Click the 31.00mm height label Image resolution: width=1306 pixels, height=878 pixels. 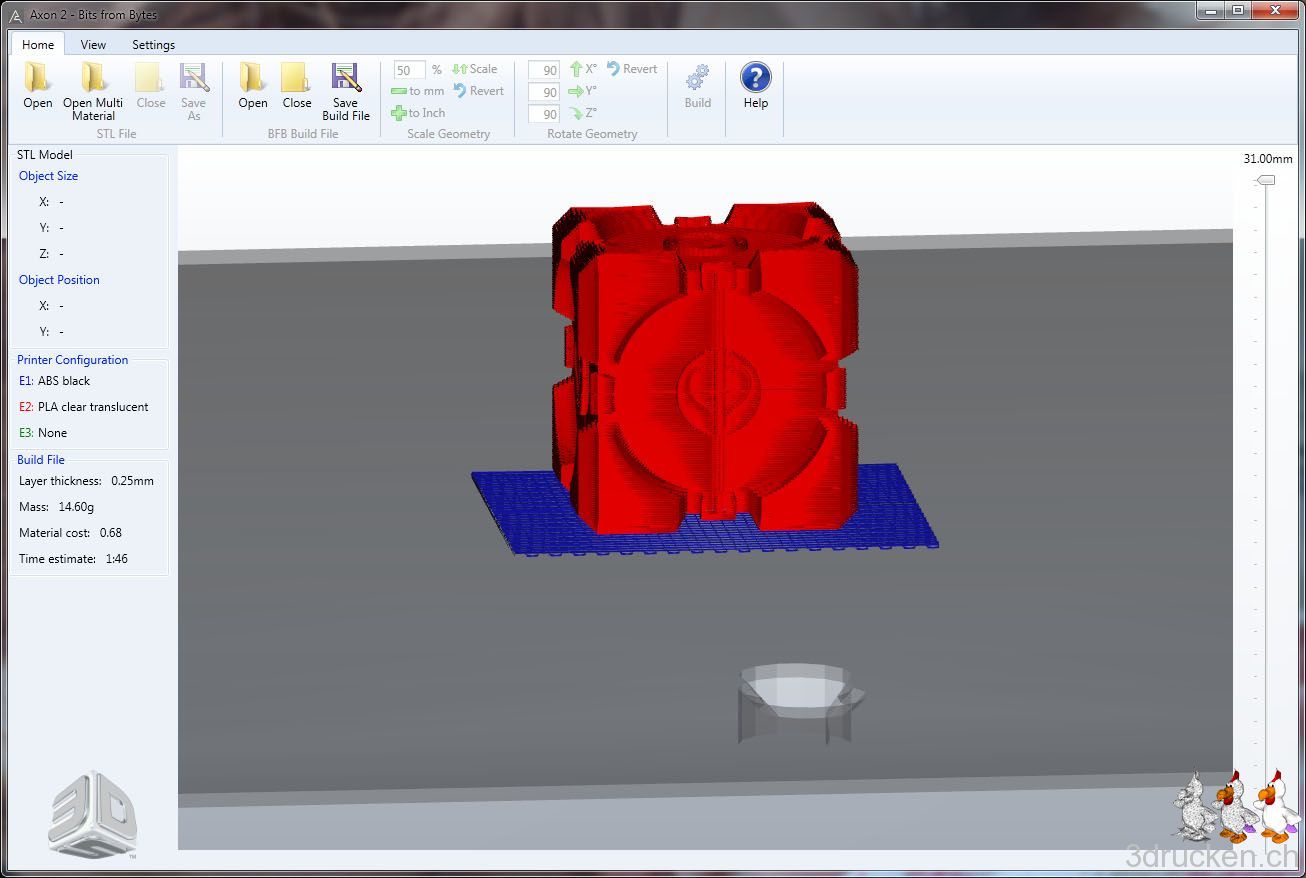(x=1267, y=159)
